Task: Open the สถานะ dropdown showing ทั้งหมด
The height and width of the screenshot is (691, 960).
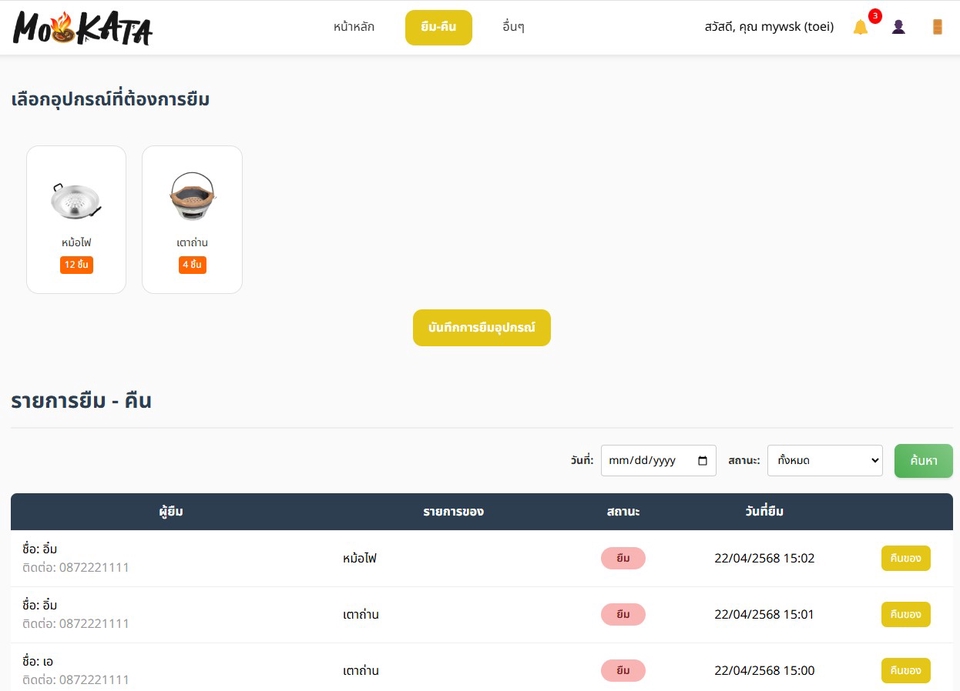Action: pyautogui.click(x=824, y=460)
